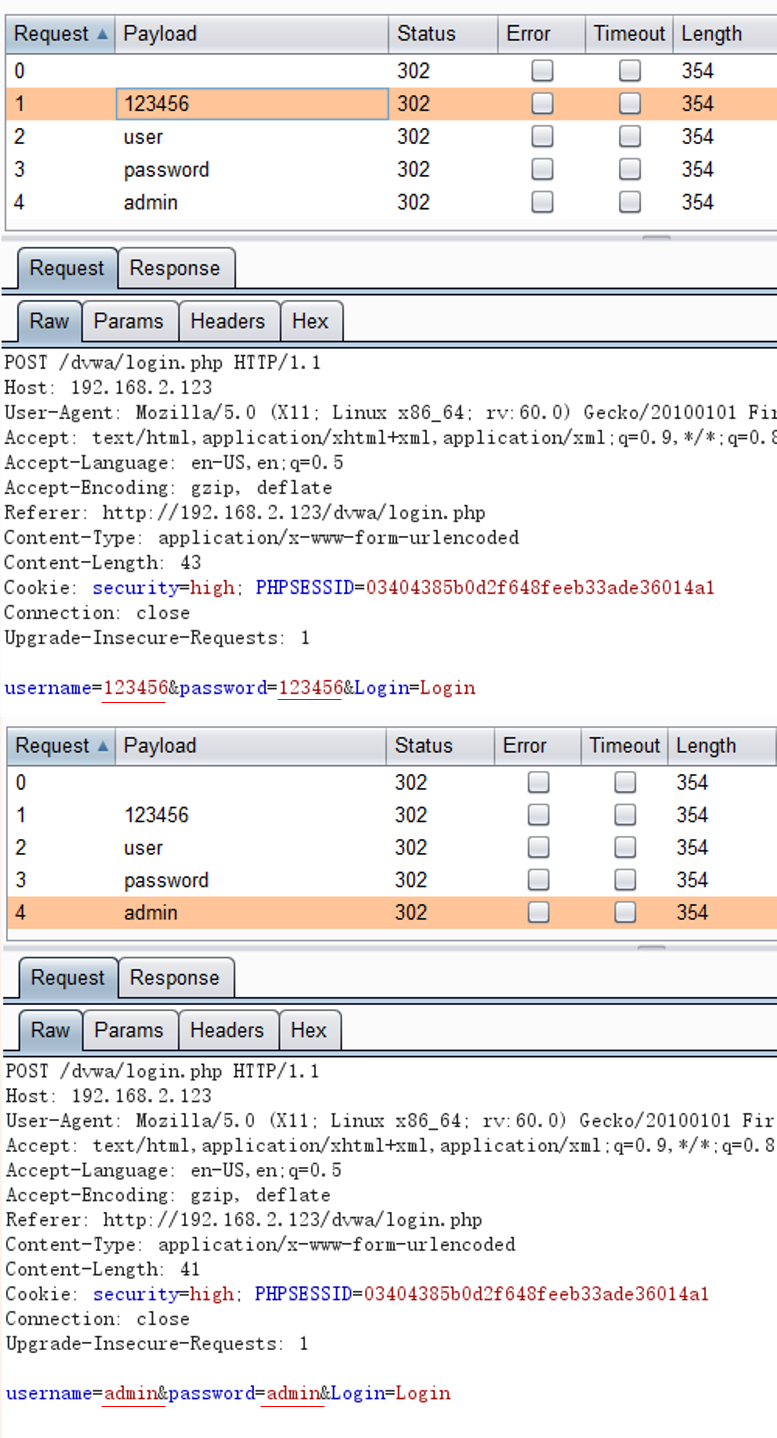Click the PHPSESSID cookie value in upper request
The width and height of the screenshot is (777, 1438).
coord(540,588)
